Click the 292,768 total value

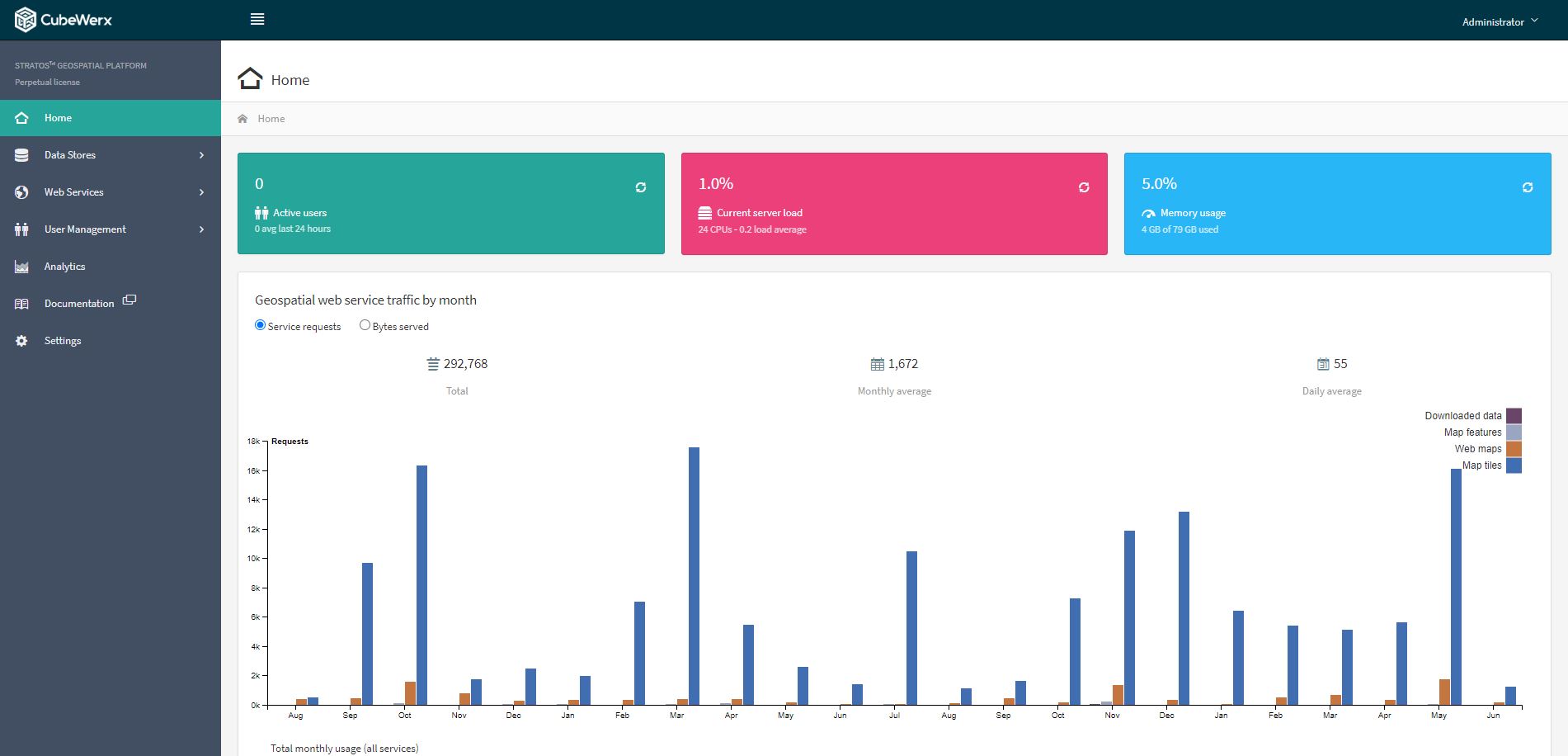(466, 364)
